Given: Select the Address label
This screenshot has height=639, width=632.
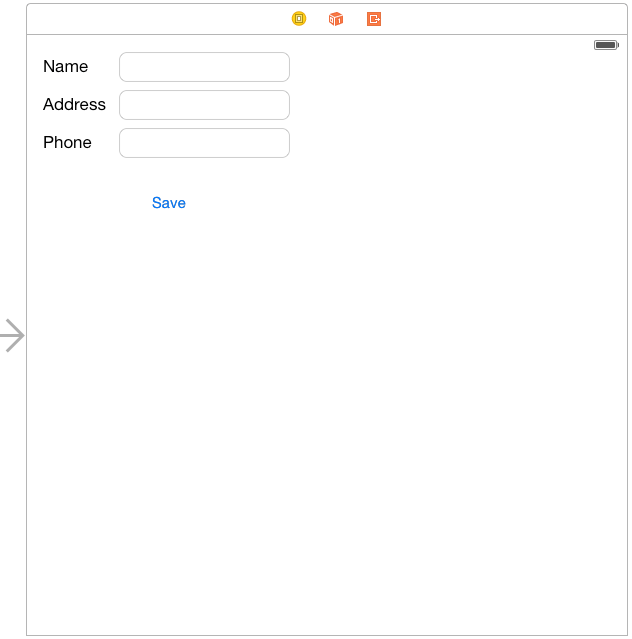Looking at the screenshot, I should pyautogui.click(x=74, y=105).
